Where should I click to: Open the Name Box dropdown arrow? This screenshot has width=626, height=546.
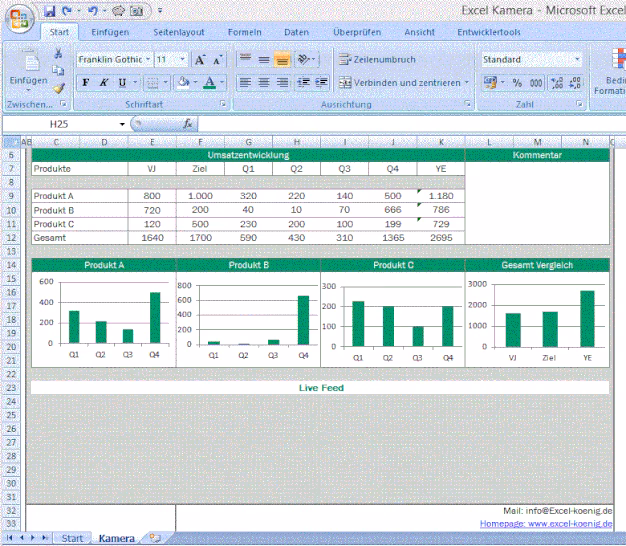[x=122, y=124]
